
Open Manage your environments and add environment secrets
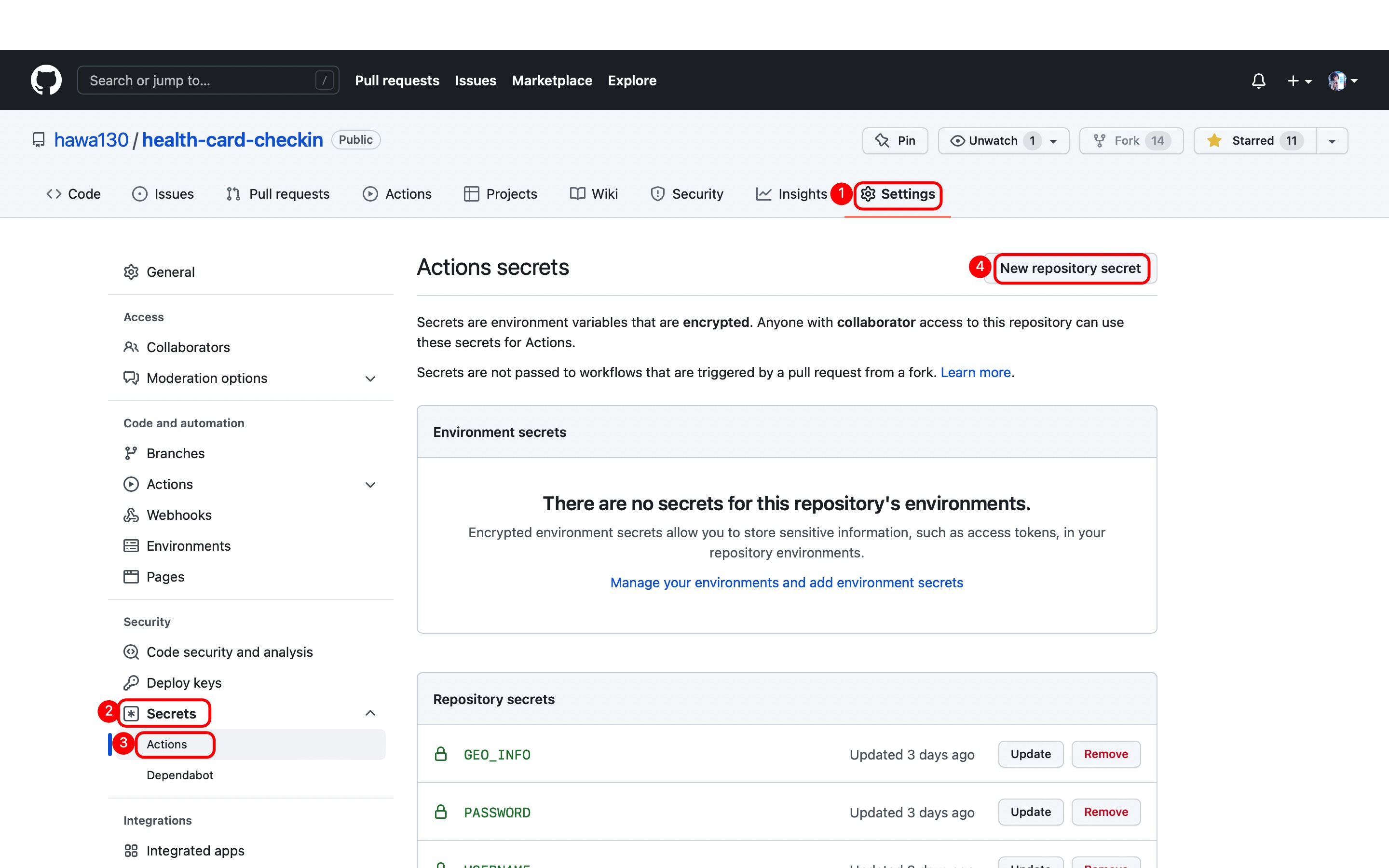click(x=786, y=583)
